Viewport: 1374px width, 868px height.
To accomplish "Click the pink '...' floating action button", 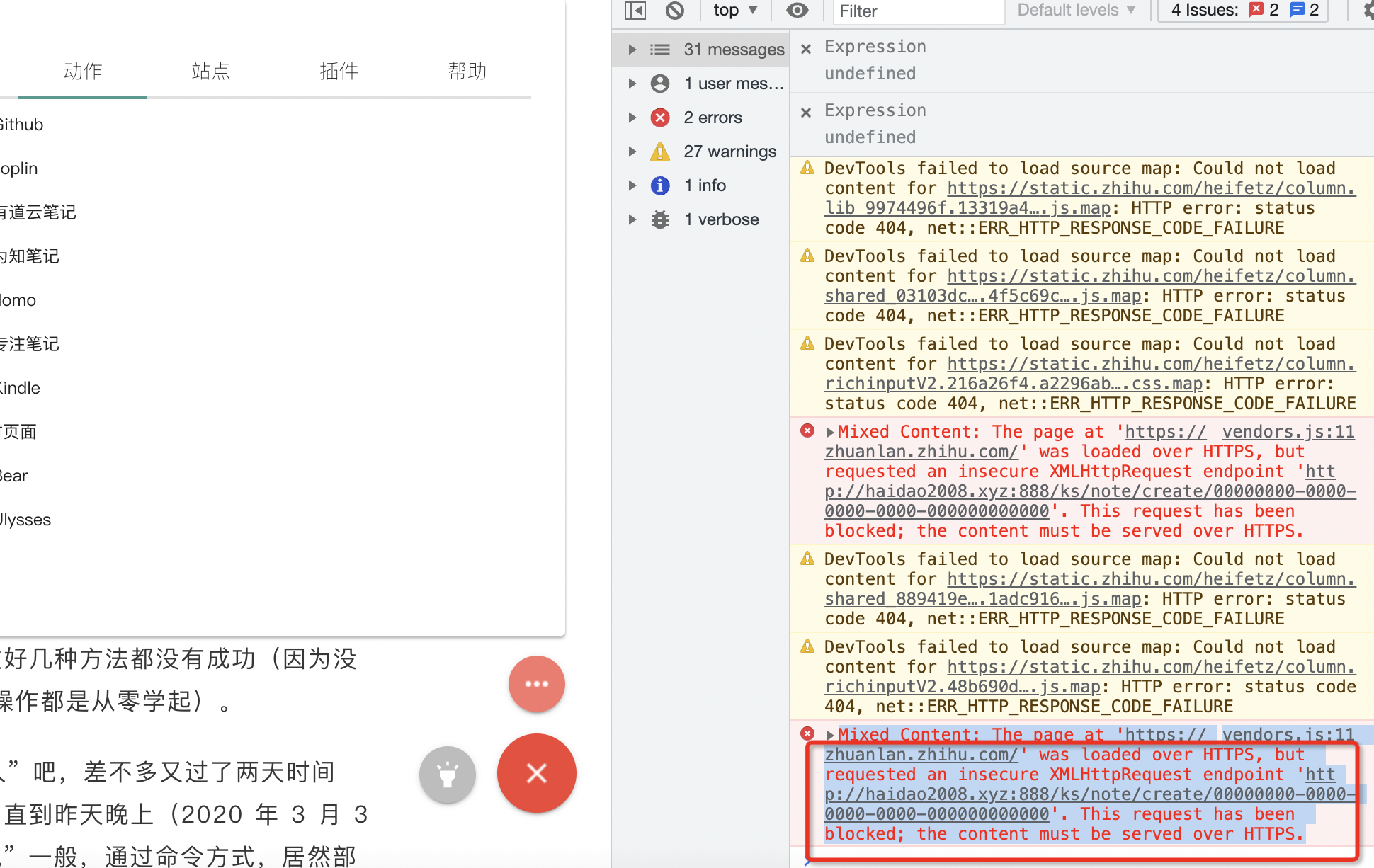I will [x=536, y=684].
